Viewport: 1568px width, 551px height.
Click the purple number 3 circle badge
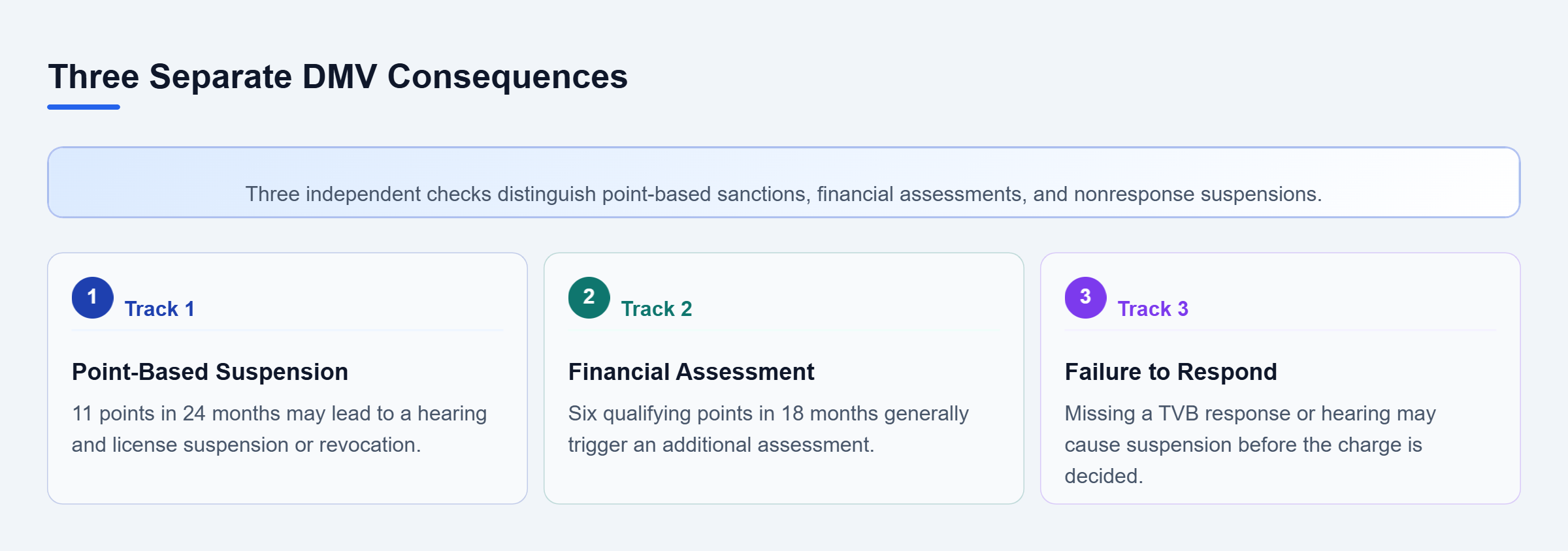click(1085, 298)
